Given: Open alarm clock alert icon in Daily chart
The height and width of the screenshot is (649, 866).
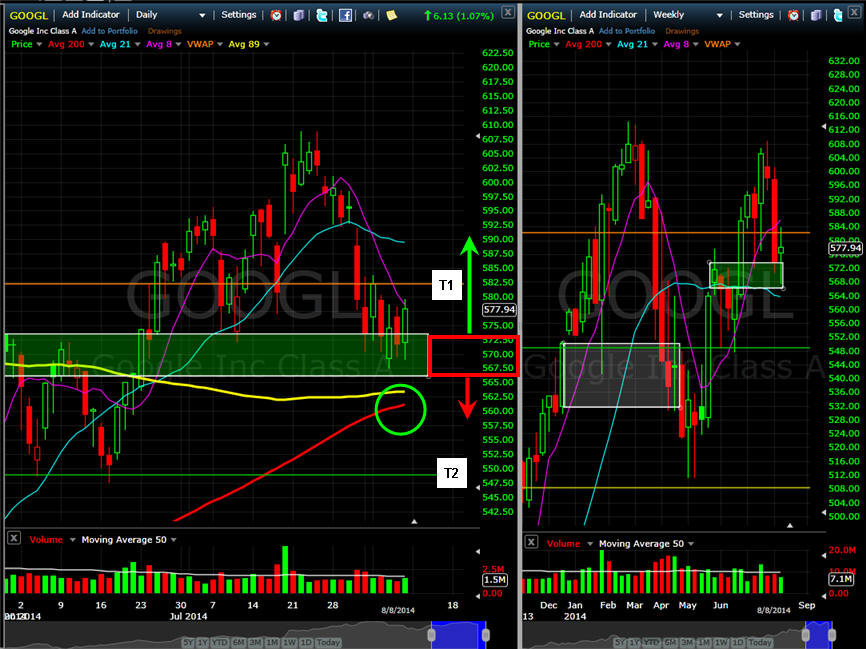Looking at the screenshot, I should [276, 15].
